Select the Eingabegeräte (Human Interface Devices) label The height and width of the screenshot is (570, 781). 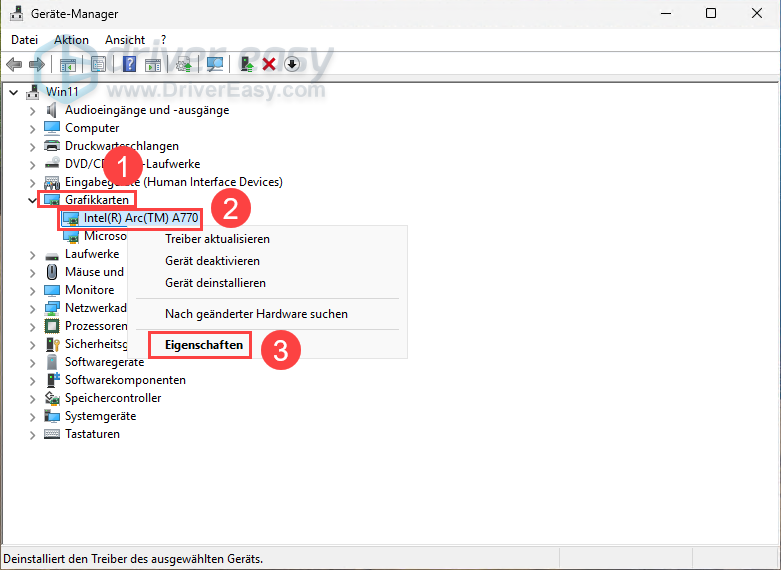(x=174, y=182)
